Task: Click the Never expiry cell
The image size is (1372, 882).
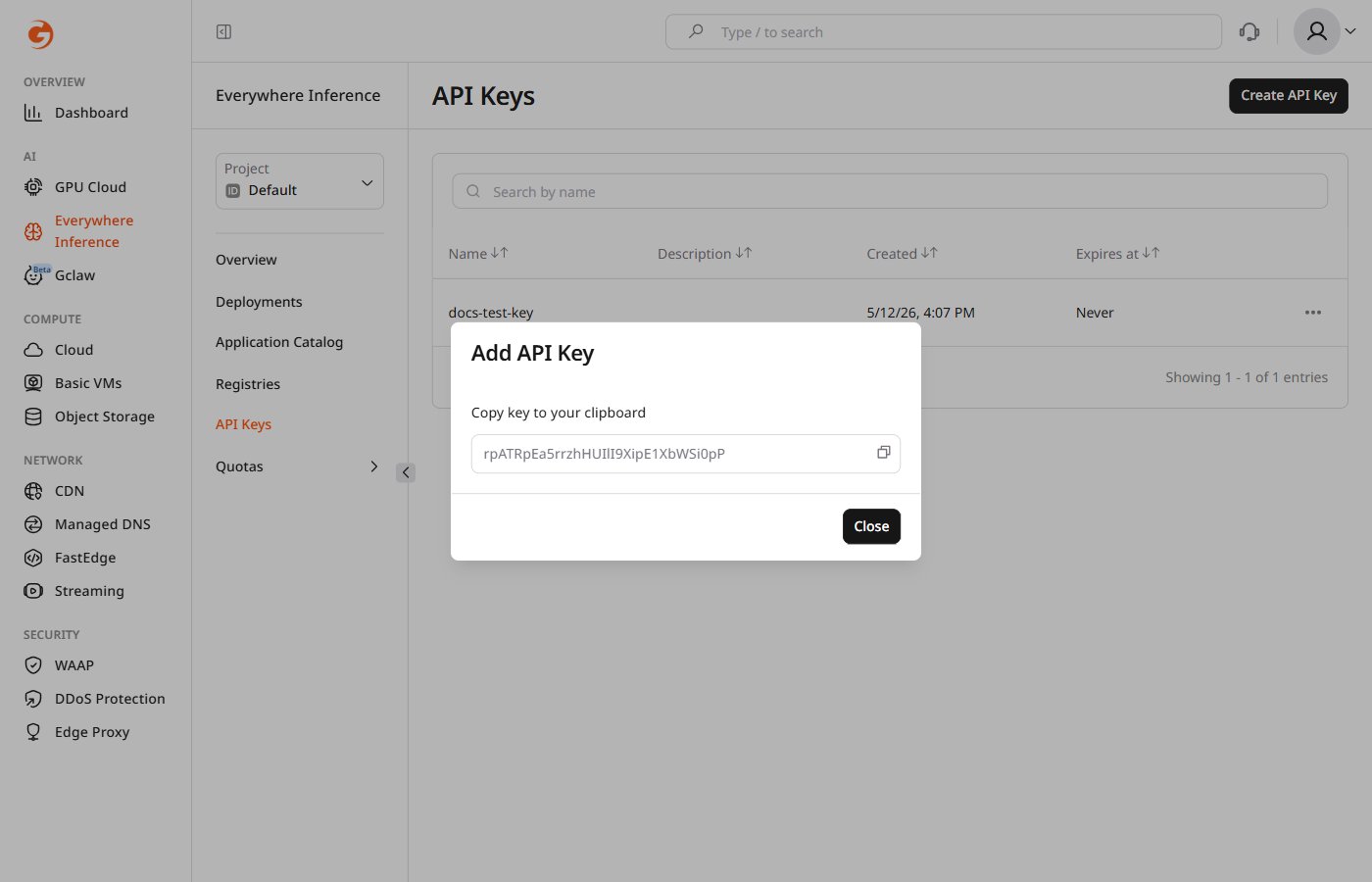Action: 1095,313
